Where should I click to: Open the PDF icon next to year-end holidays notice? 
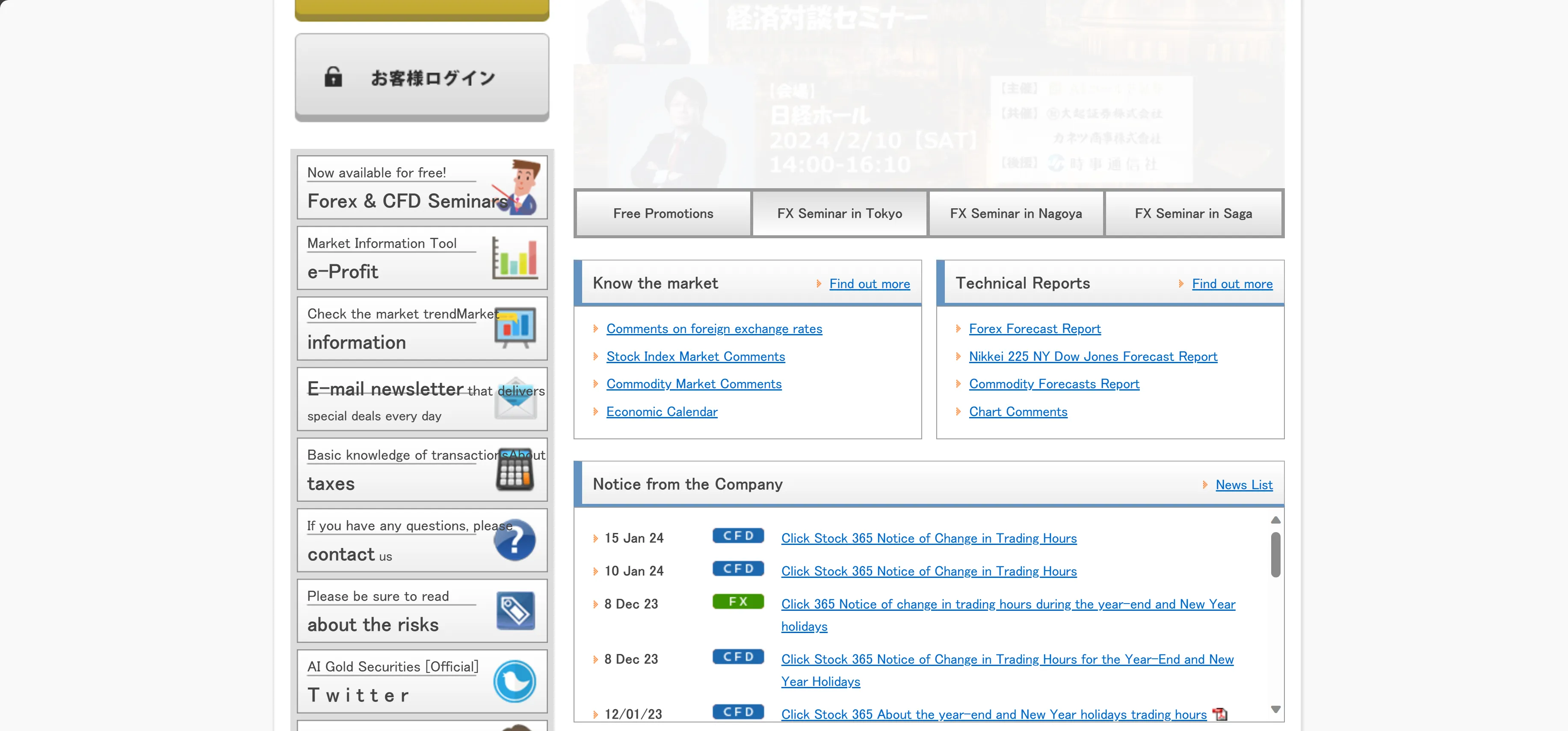[1220, 714]
